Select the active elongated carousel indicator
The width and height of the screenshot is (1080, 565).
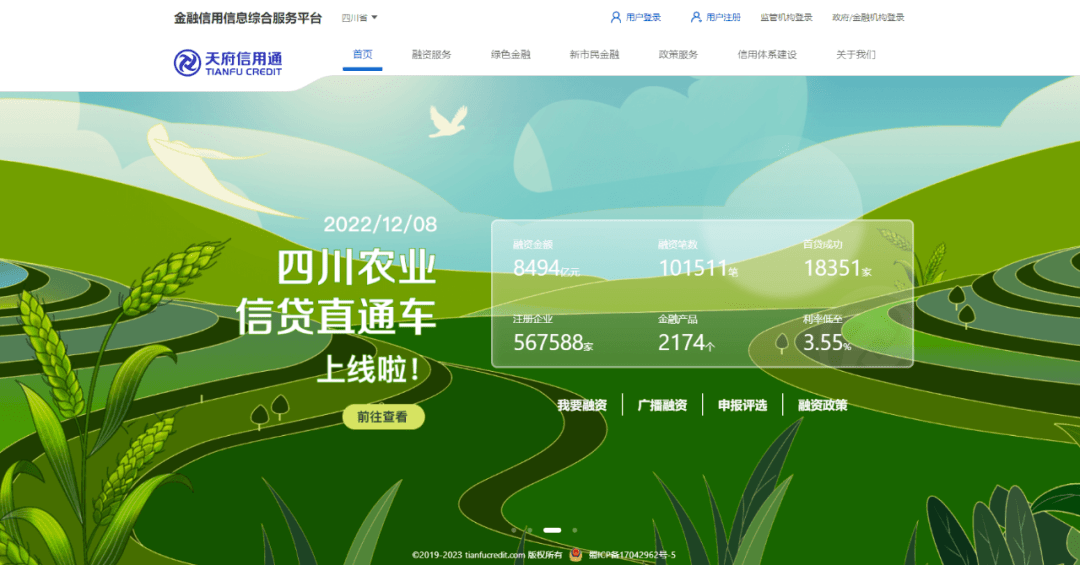click(x=552, y=530)
